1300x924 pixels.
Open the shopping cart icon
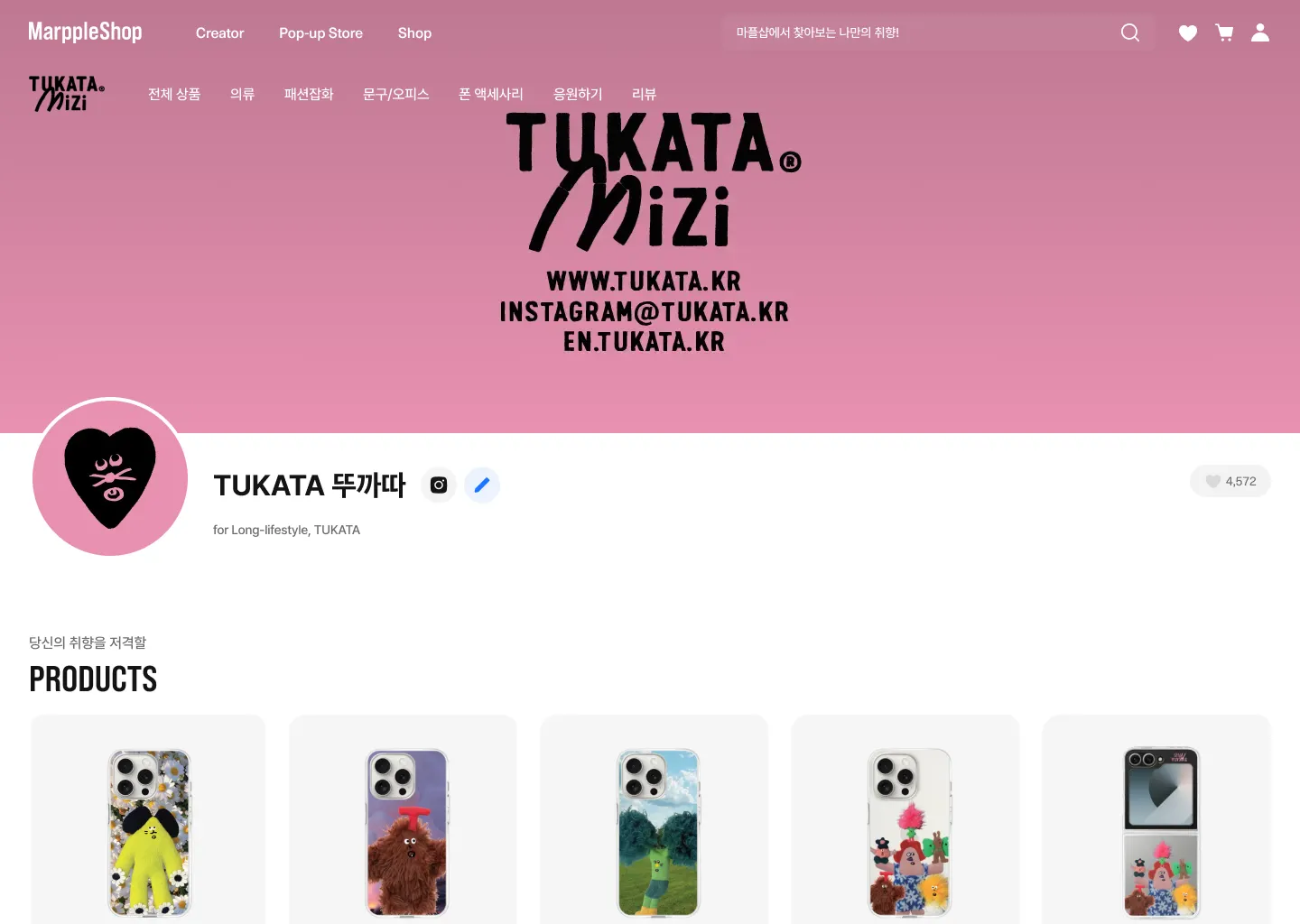(x=1224, y=32)
